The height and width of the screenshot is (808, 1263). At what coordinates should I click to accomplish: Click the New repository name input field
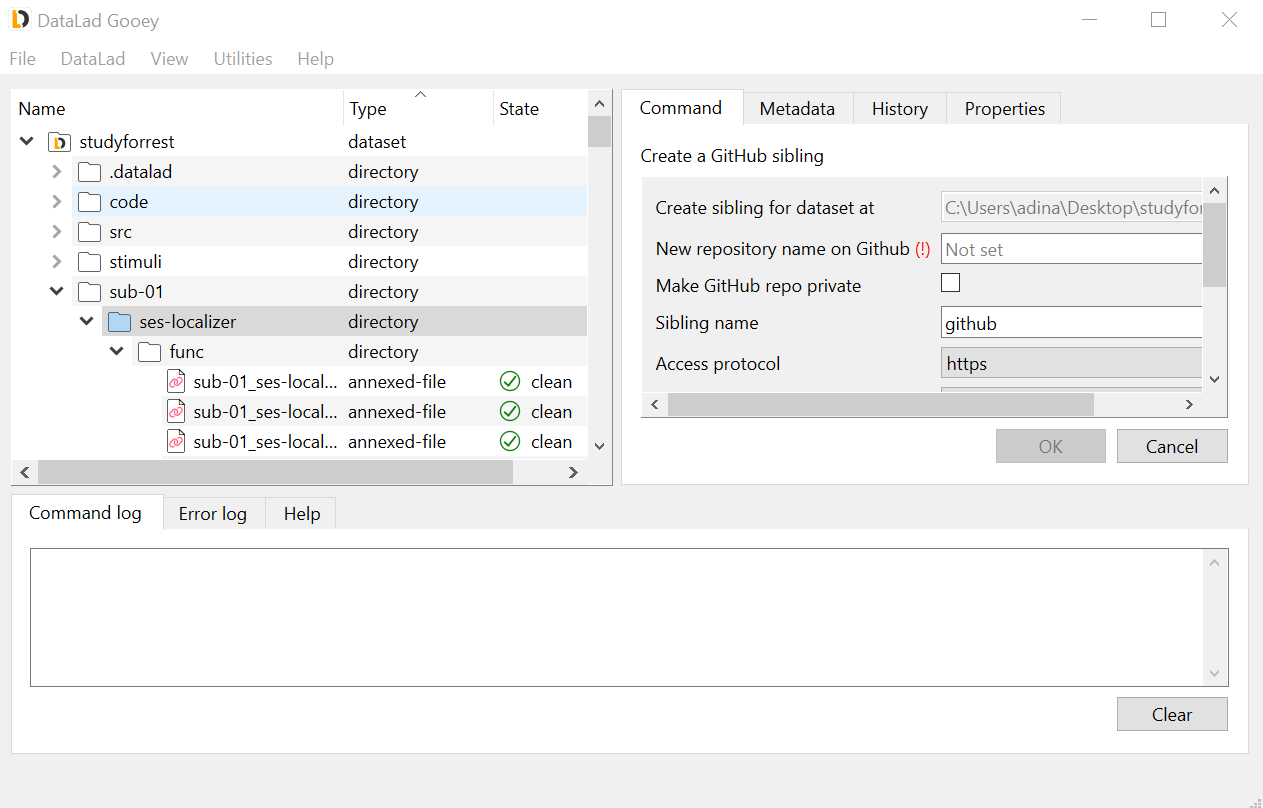1071,250
